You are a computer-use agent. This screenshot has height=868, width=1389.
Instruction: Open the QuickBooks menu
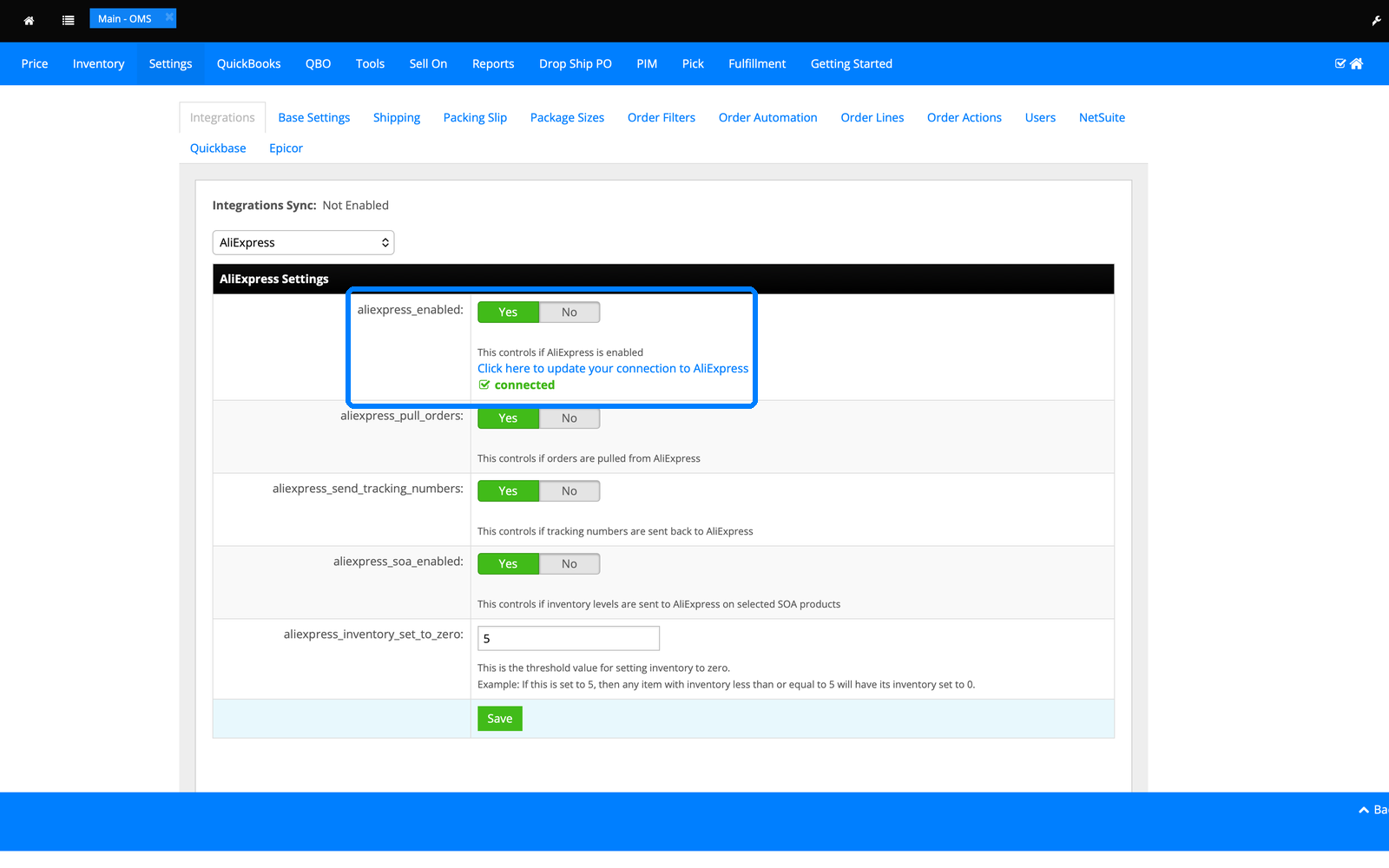(x=248, y=63)
